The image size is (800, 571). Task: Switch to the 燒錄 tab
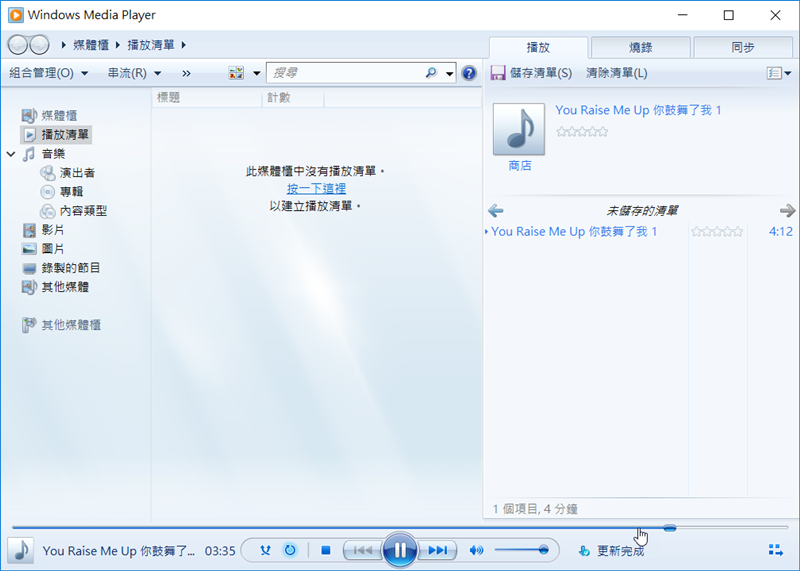(x=641, y=47)
